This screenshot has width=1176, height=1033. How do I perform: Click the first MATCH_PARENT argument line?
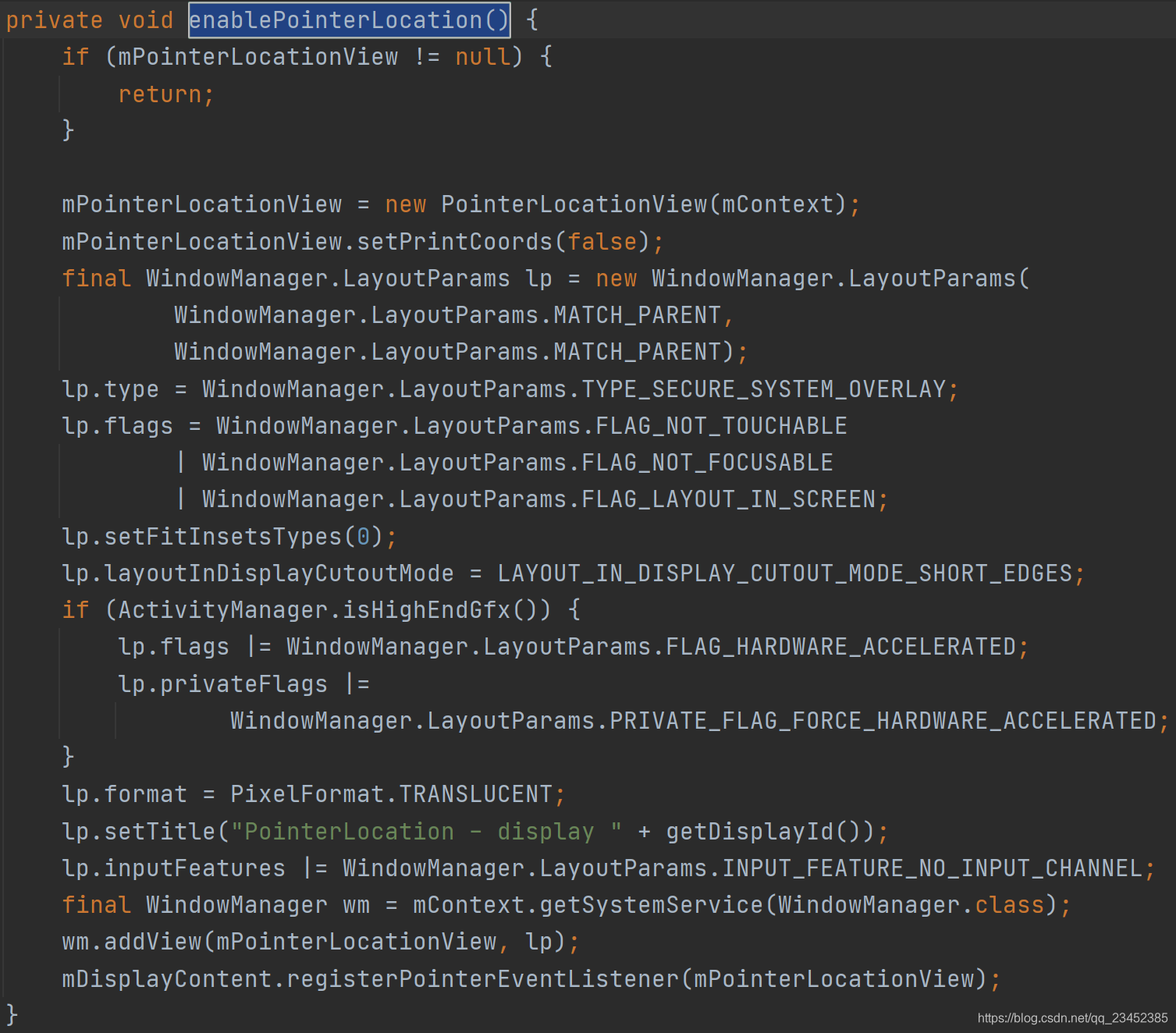[x=453, y=315]
